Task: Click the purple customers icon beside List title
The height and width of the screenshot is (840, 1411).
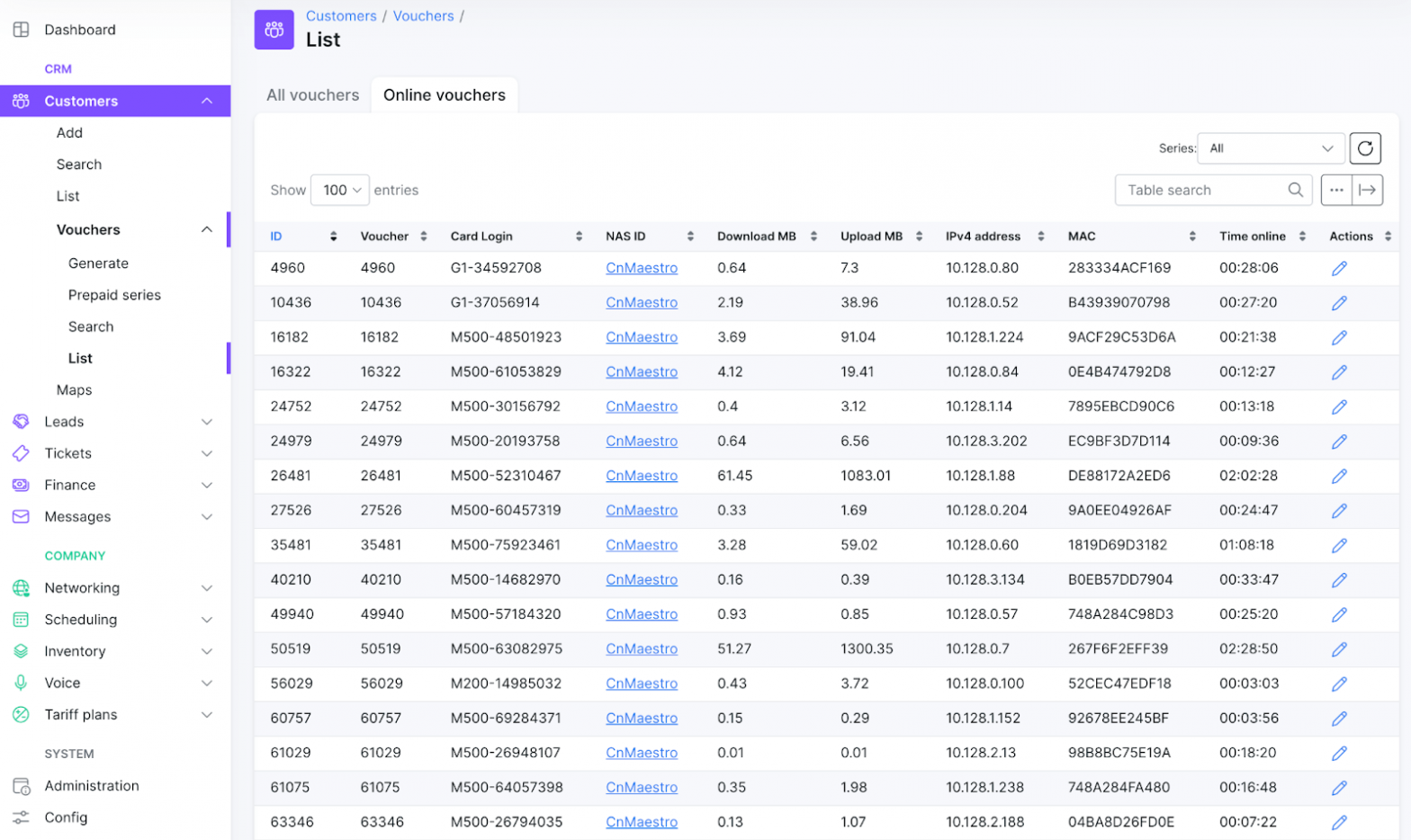Action: [x=274, y=30]
